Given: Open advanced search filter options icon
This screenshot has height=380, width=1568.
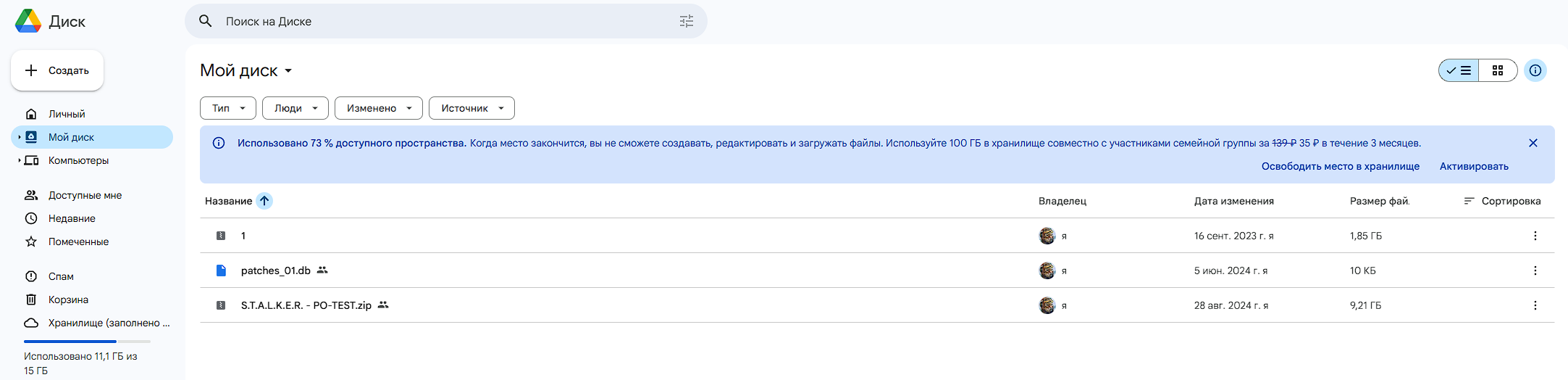Looking at the screenshot, I should (686, 21).
